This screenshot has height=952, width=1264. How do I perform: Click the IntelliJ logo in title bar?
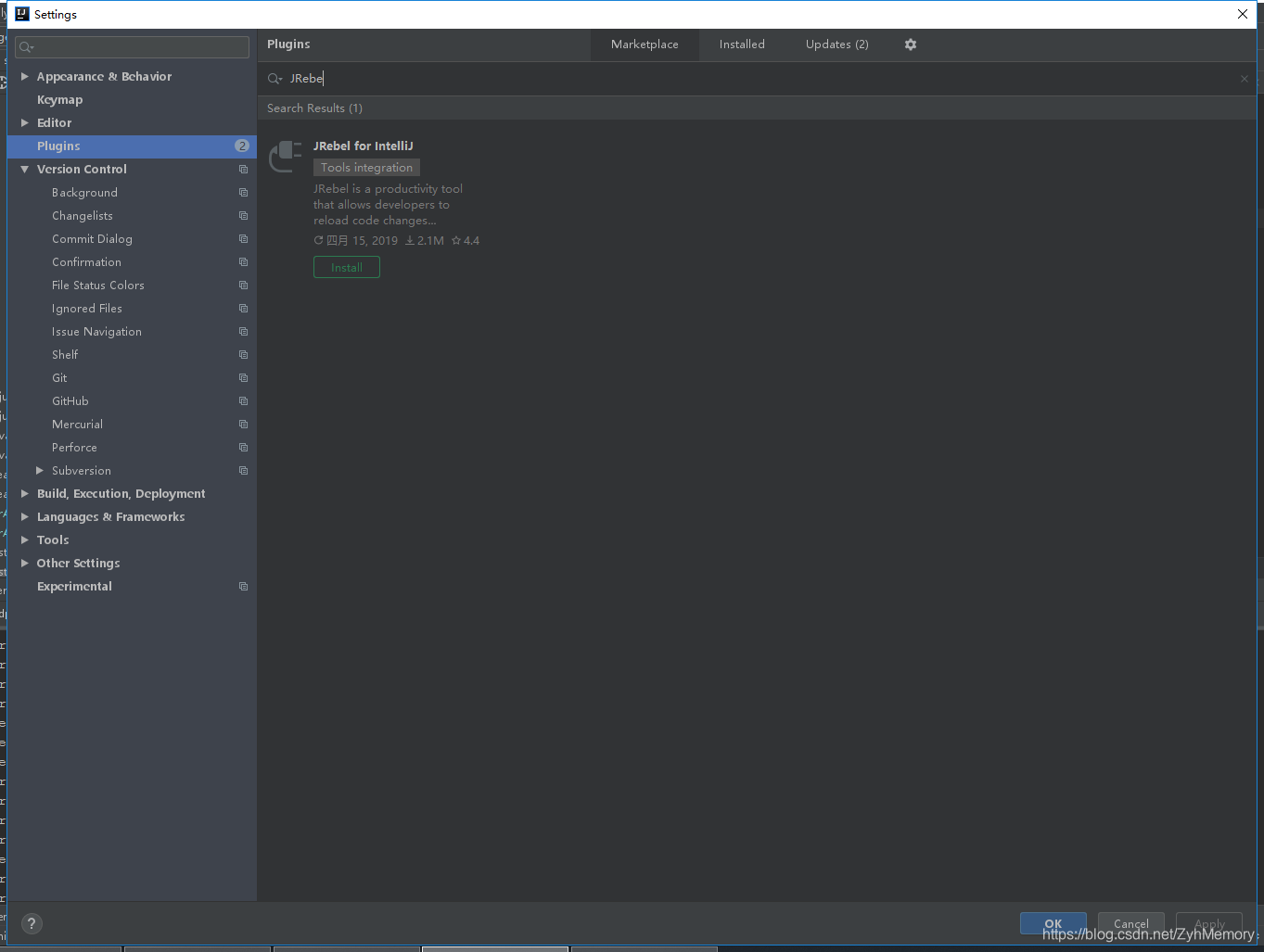click(22, 14)
